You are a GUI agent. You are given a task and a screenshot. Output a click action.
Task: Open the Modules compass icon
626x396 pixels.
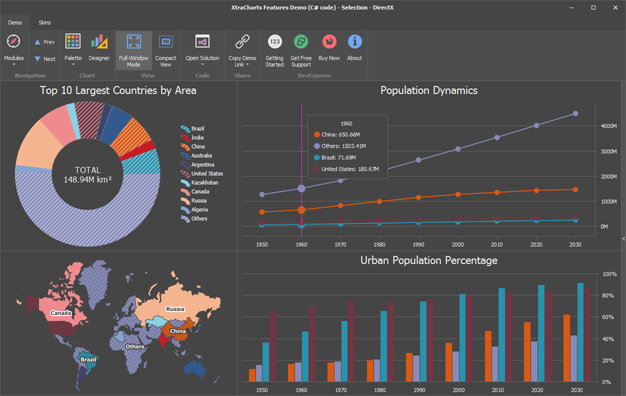pos(14,42)
